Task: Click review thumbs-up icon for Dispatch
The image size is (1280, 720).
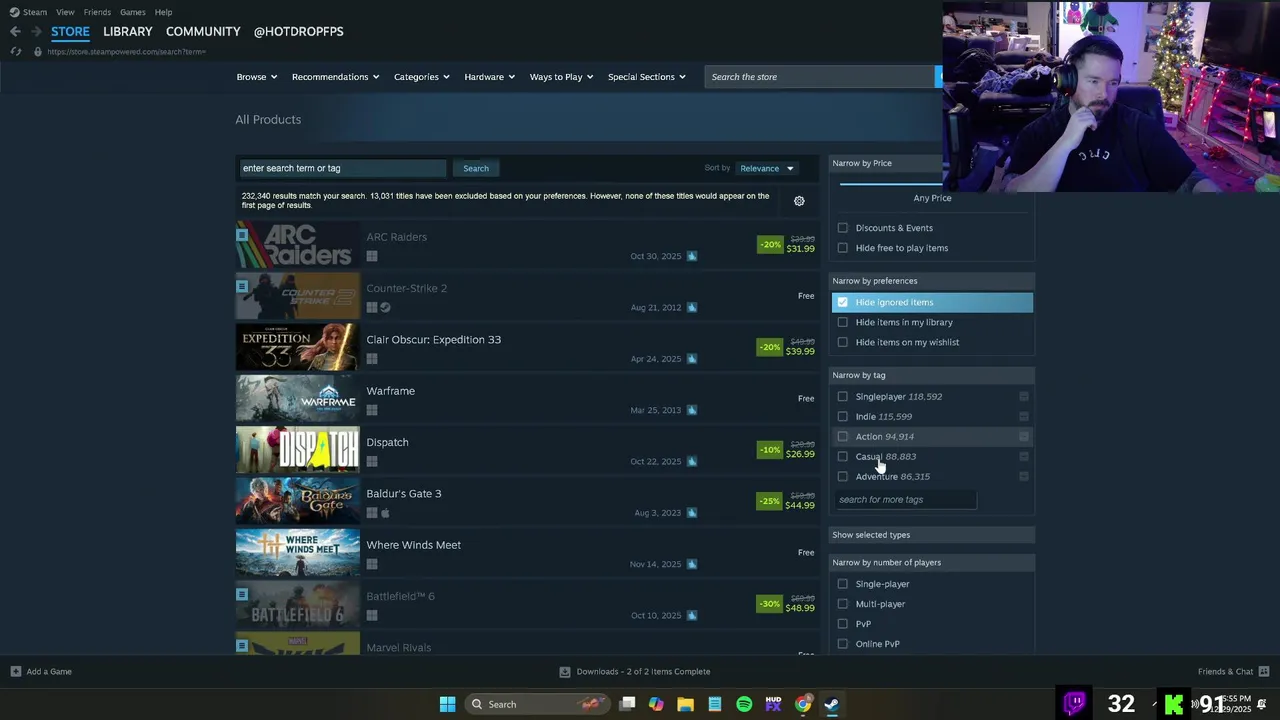Action: tap(691, 461)
